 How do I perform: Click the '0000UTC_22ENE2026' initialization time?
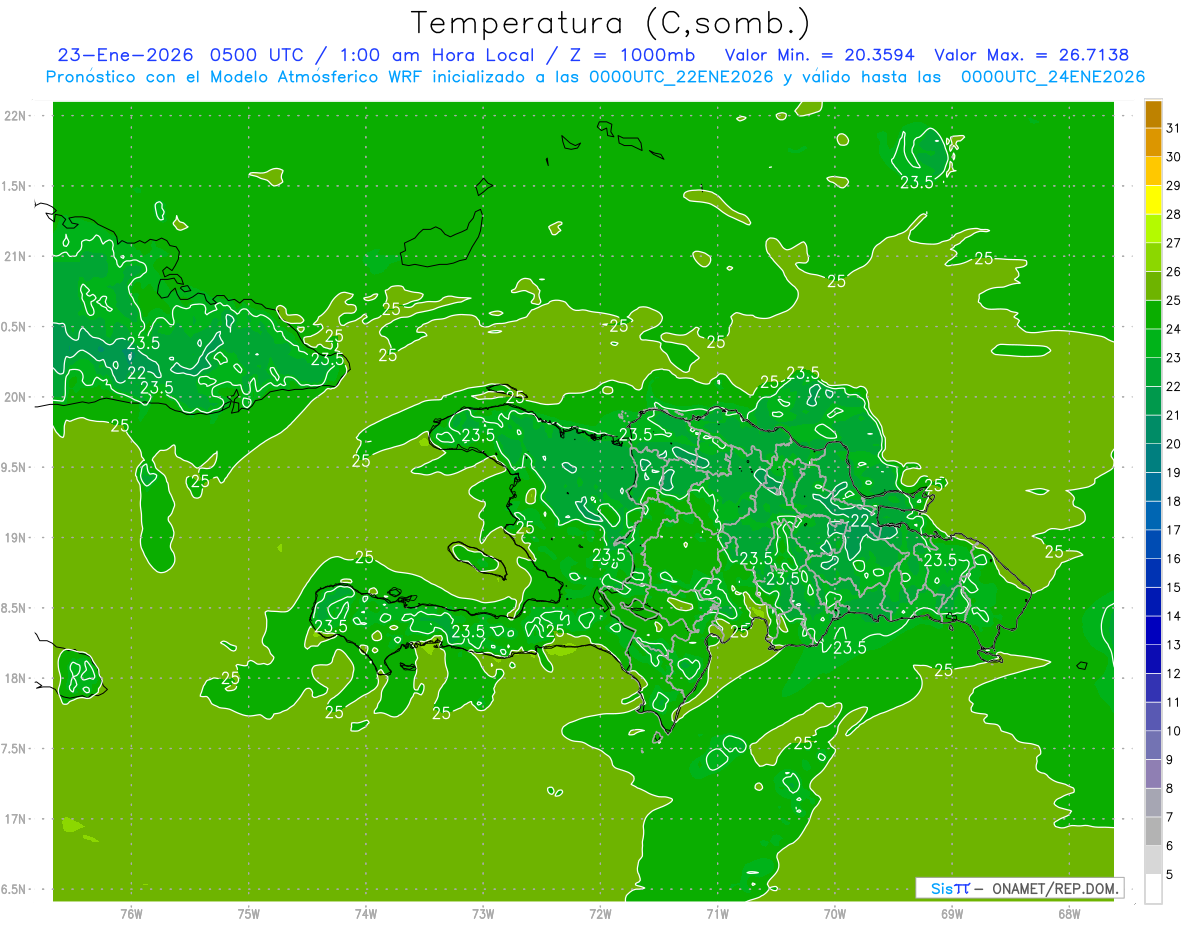point(681,77)
